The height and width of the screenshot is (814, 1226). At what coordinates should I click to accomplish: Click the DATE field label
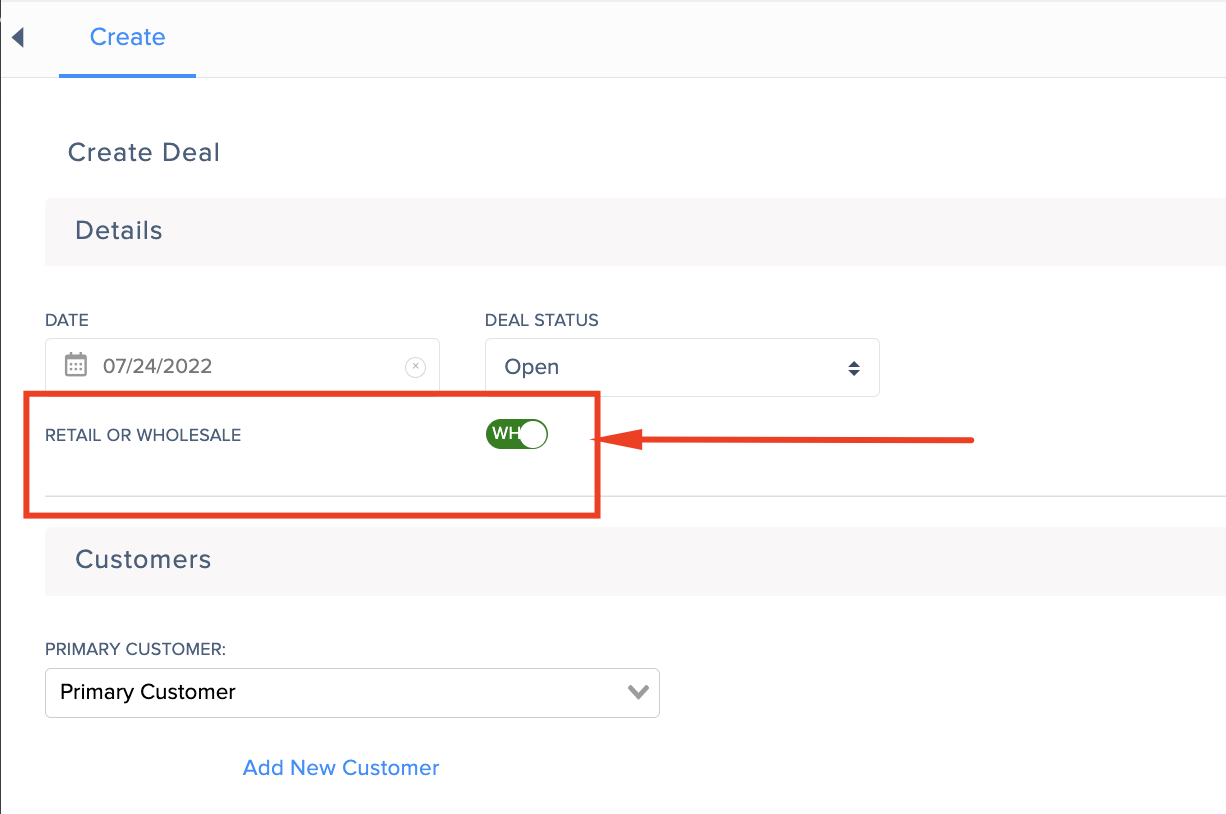point(67,321)
